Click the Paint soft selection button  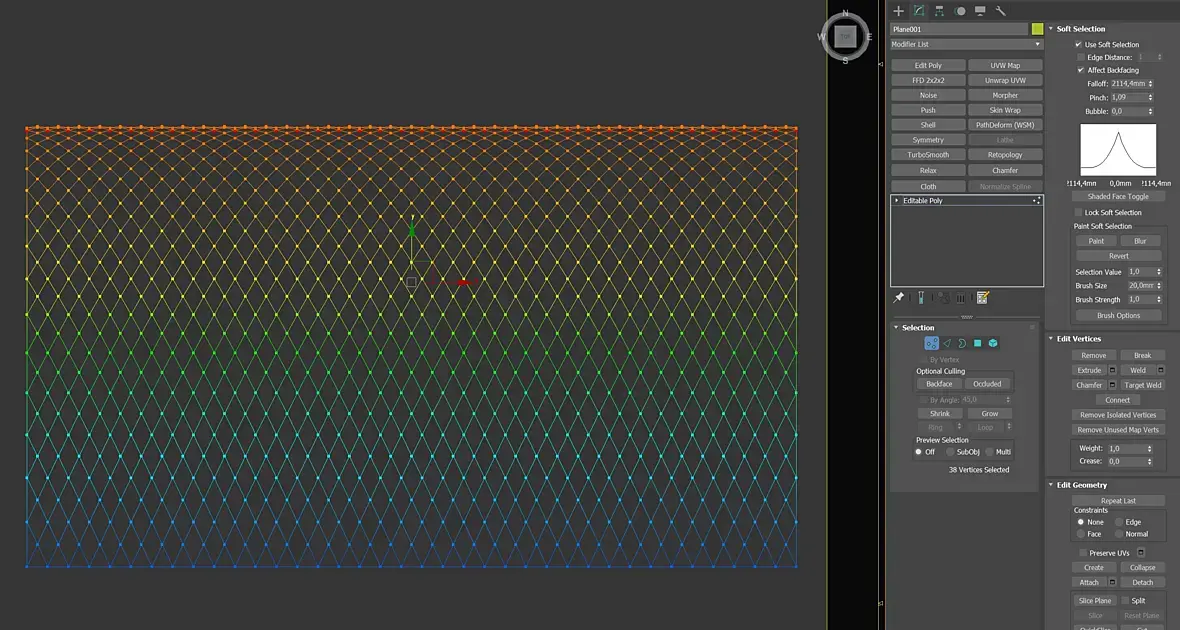pyautogui.click(x=1096, y=242)
